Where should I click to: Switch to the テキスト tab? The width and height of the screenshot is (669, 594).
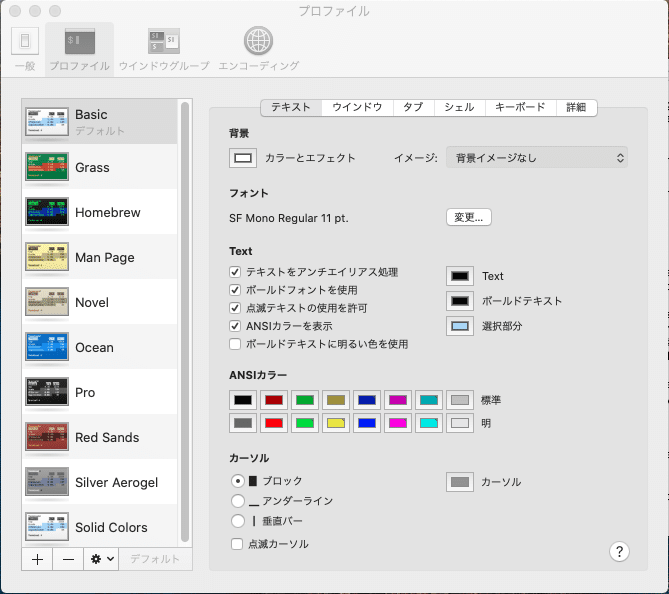pyautogui.click(x=291, y=107)
